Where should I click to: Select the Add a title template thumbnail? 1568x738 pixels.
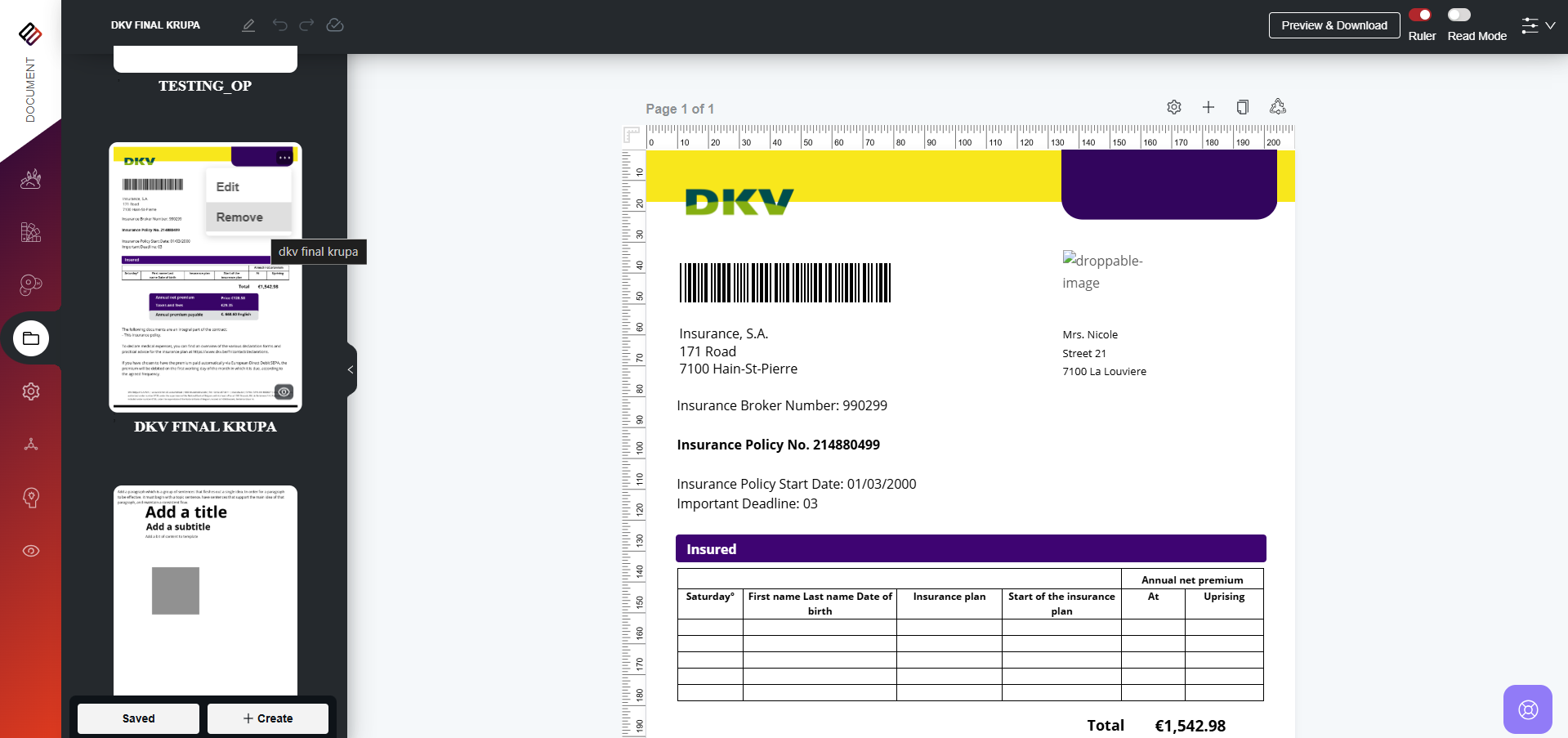click(x=205, y=588)
